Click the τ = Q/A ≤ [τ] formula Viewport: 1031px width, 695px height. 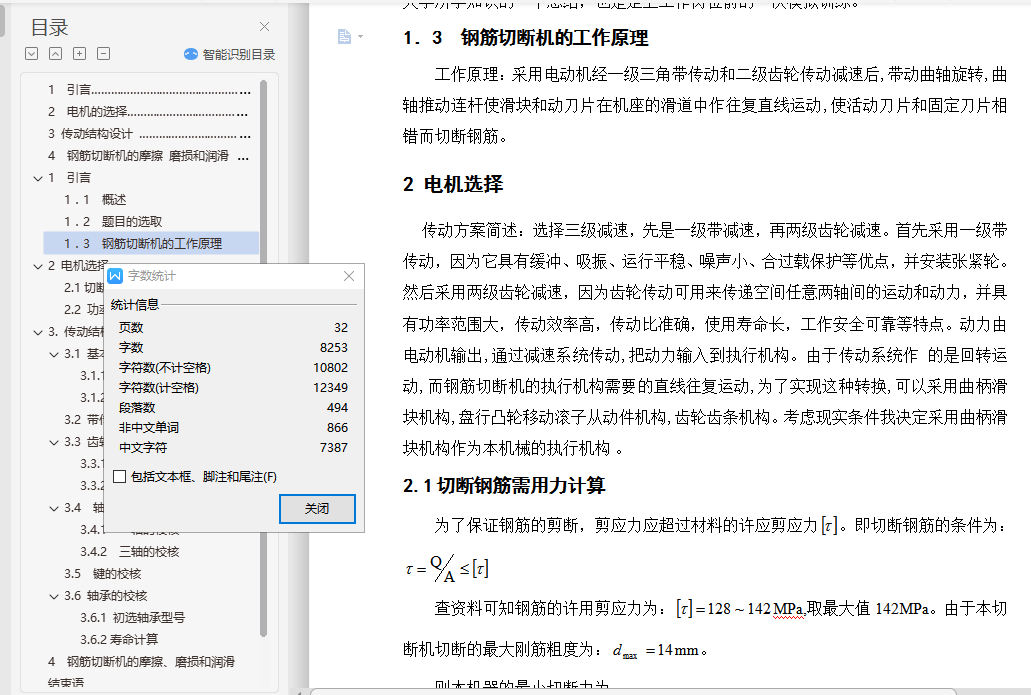click(447, 569)
